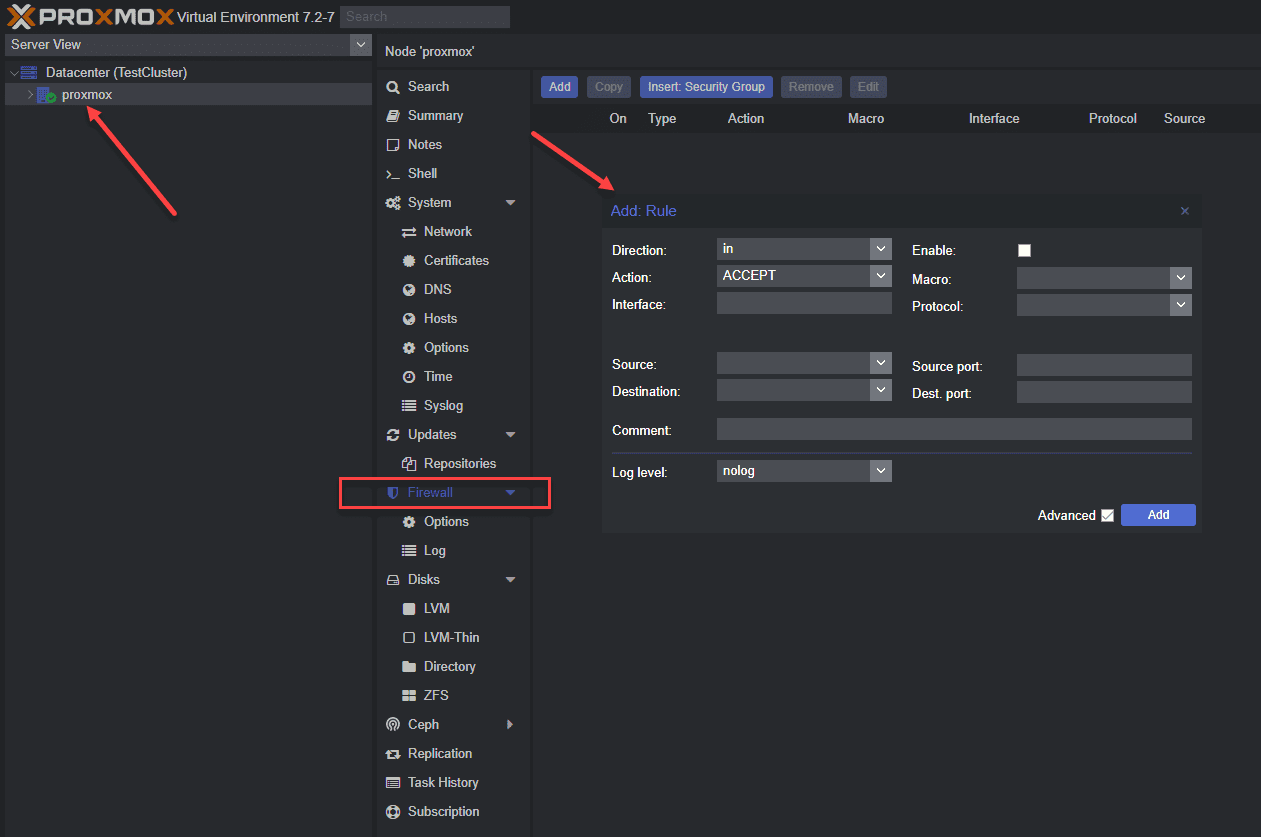Click the DNS globe icon
Viewport: 1261px width, 837px height.
click(x=409, y=290)
